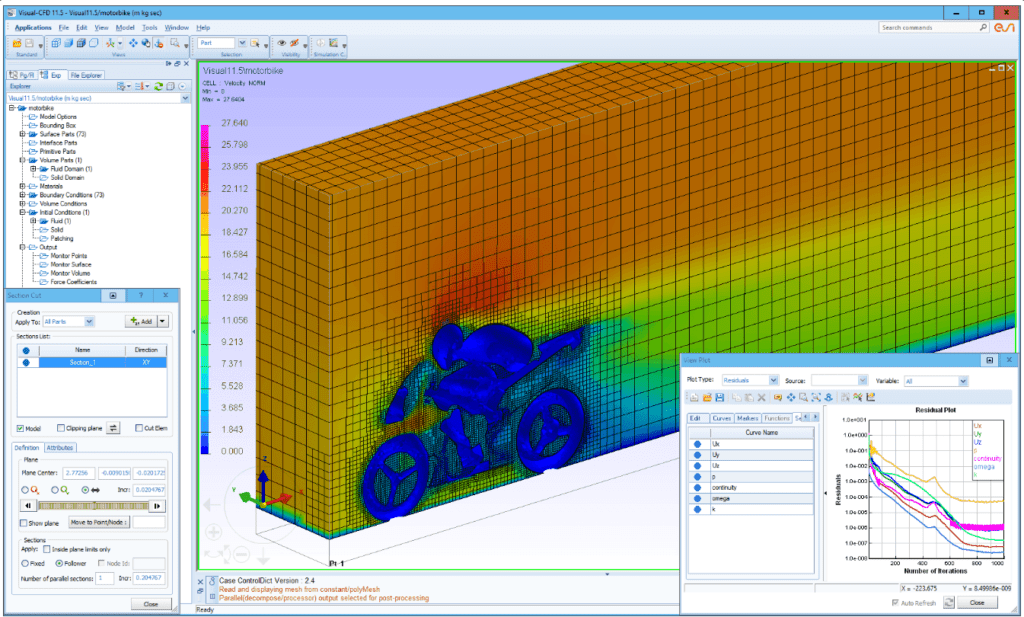Click the Move to Point/Node button
Viewport: 1024px width, 617px height.
click(99, 522)
